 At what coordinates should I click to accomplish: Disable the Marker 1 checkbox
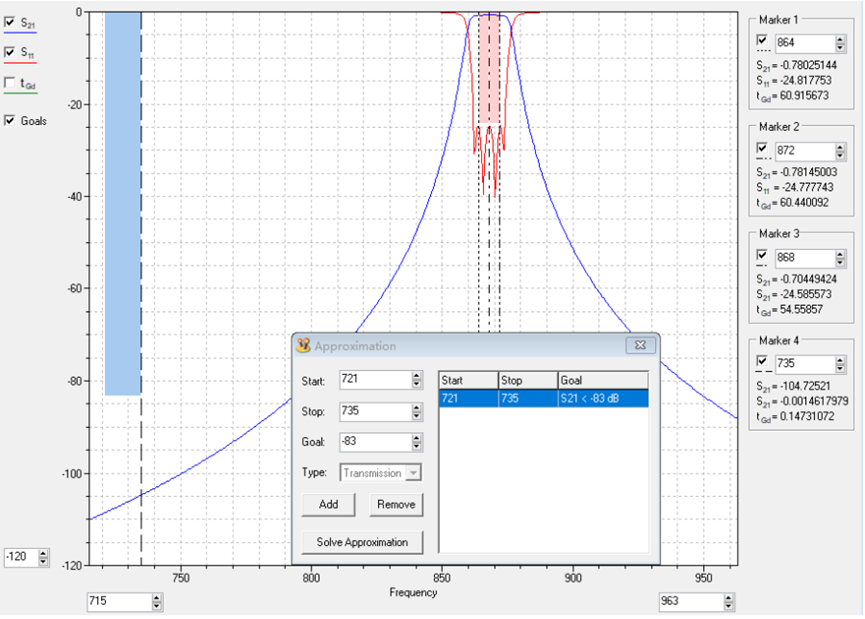[x=762, y=40]
